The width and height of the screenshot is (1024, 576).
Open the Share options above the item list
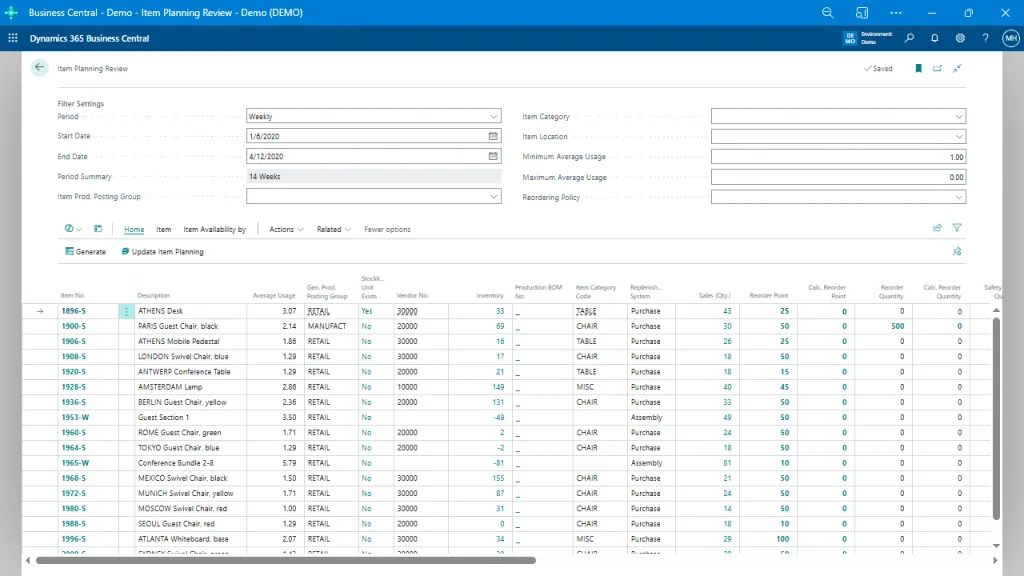tap(937, 227)
